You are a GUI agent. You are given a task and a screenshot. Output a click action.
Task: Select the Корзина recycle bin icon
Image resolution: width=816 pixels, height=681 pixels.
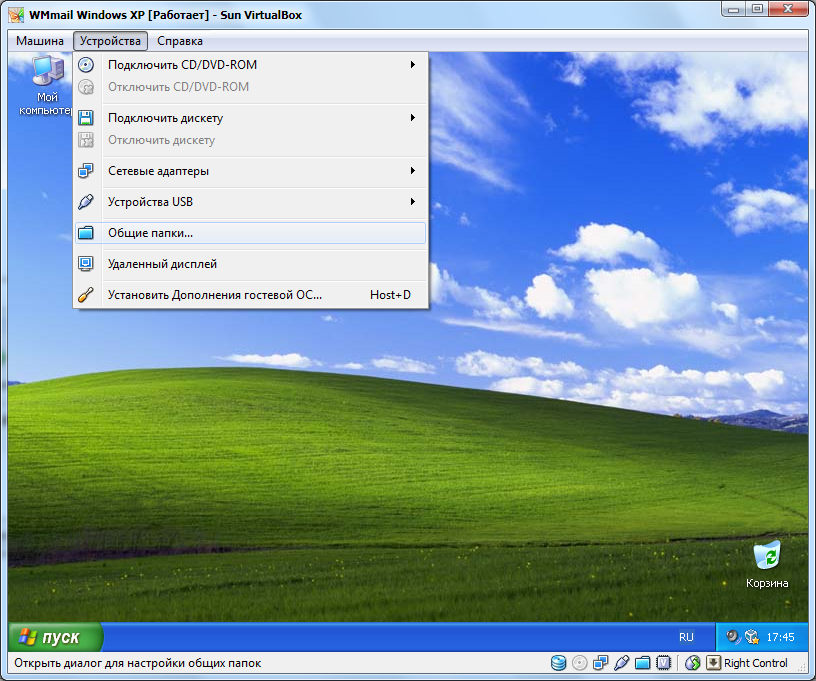pos(767,565)
